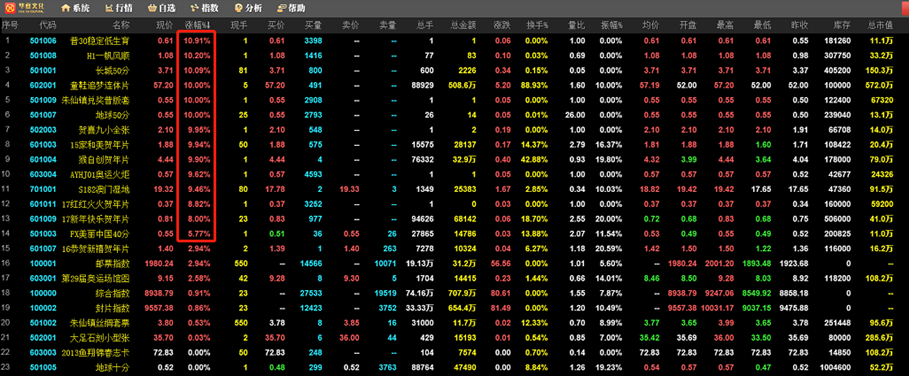Open the 分析 analysis icon menu
The width and height of the screenshot is (909, 376).
point(248,8)
